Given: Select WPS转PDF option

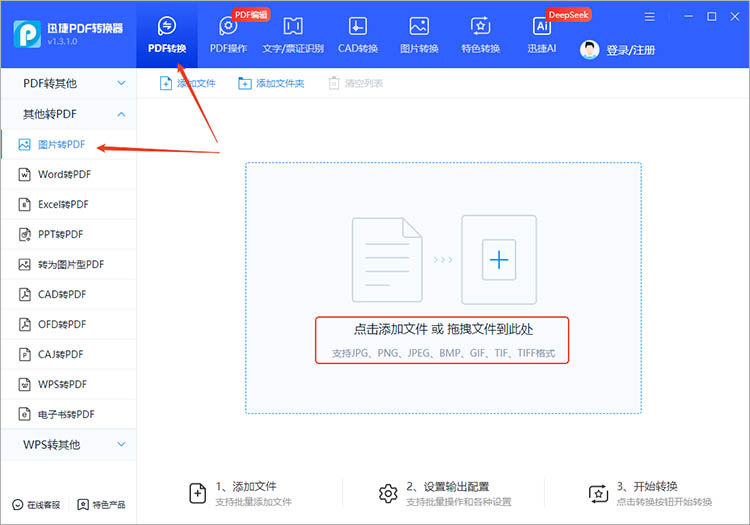Looking at the screenshot, I should (68, 384).
